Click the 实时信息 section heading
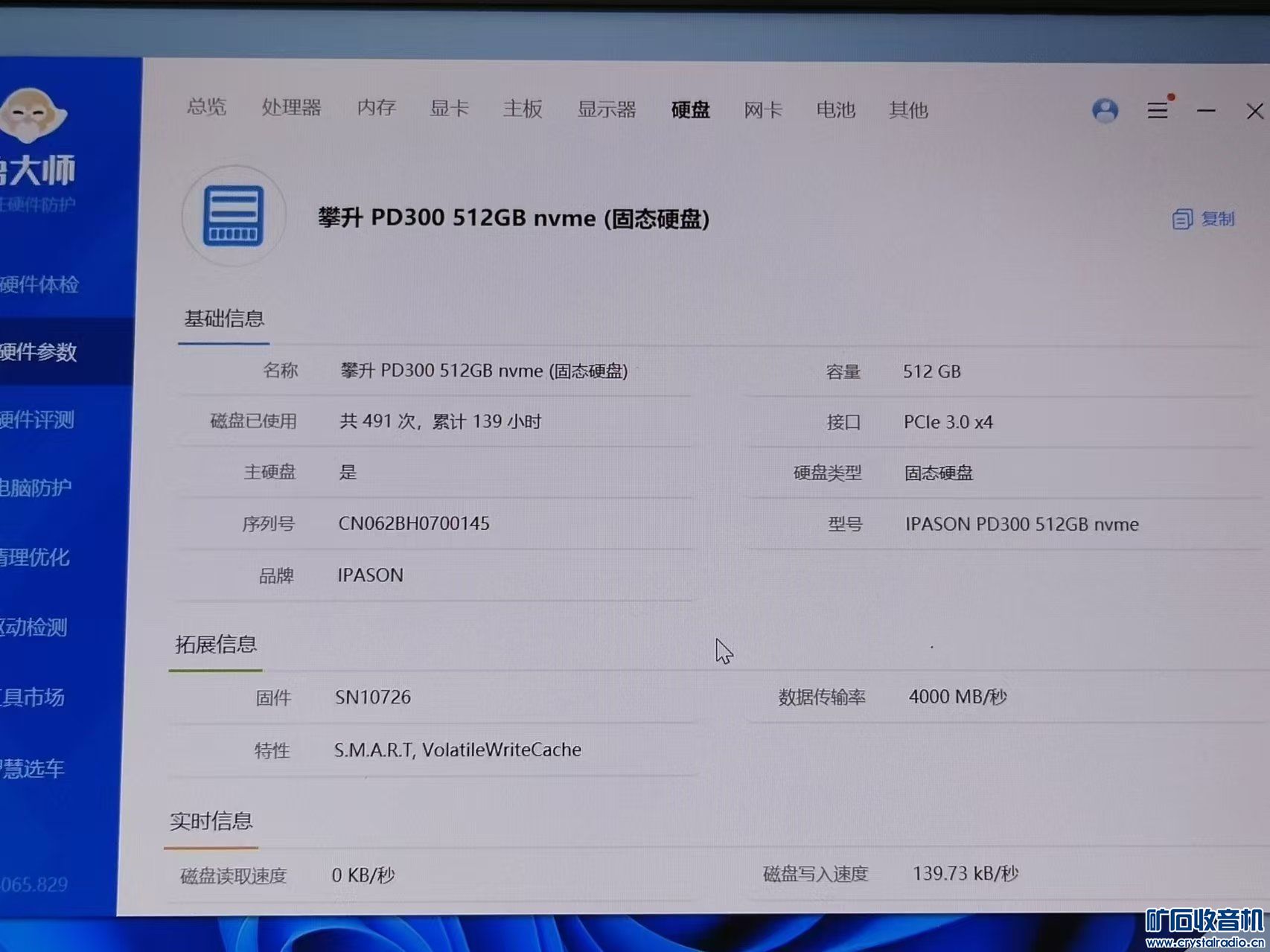1270x952 pixels. (211, 820)
